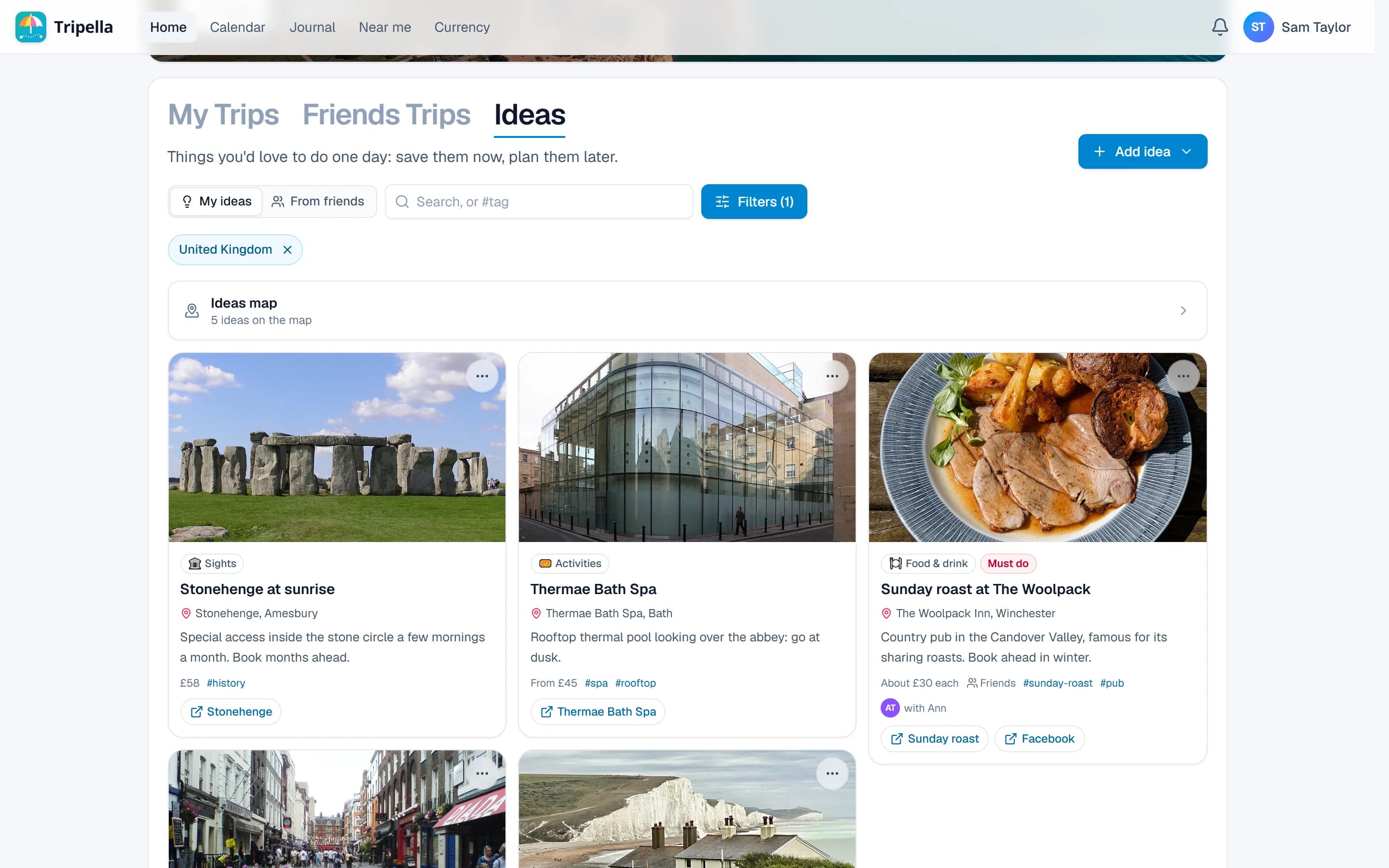The width and height of the screenshot is (1389, 868).
Task: Open the Sunday roast external link
Action: [934, 739]
